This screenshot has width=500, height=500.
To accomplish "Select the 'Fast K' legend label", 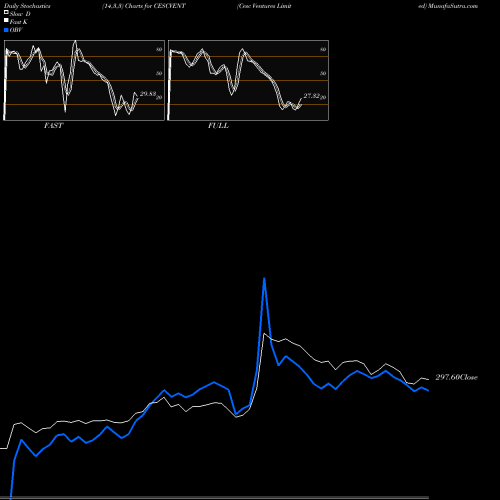I will point(19,22).
